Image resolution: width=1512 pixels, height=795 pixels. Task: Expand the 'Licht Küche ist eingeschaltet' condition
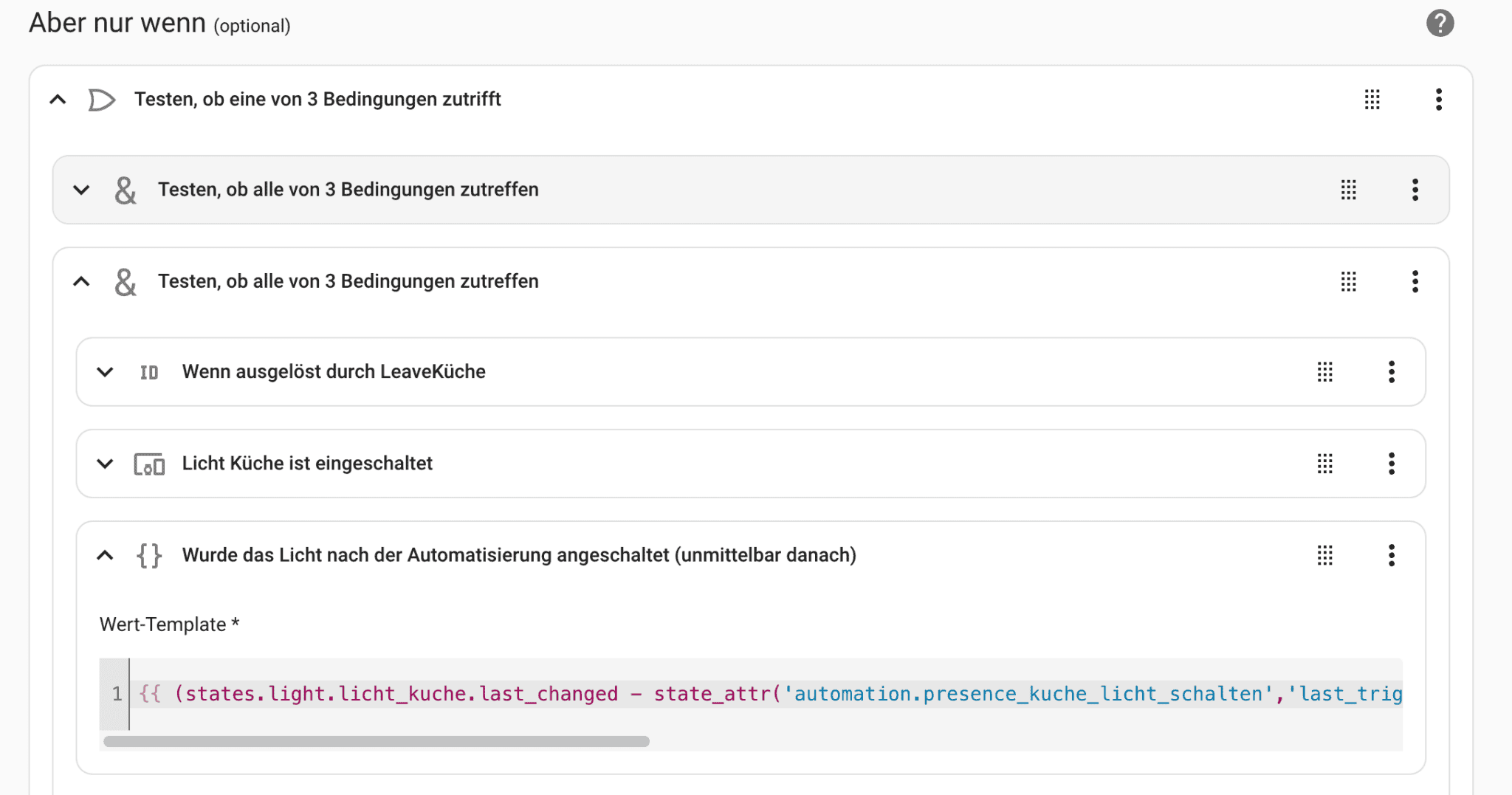coord(105,464)
